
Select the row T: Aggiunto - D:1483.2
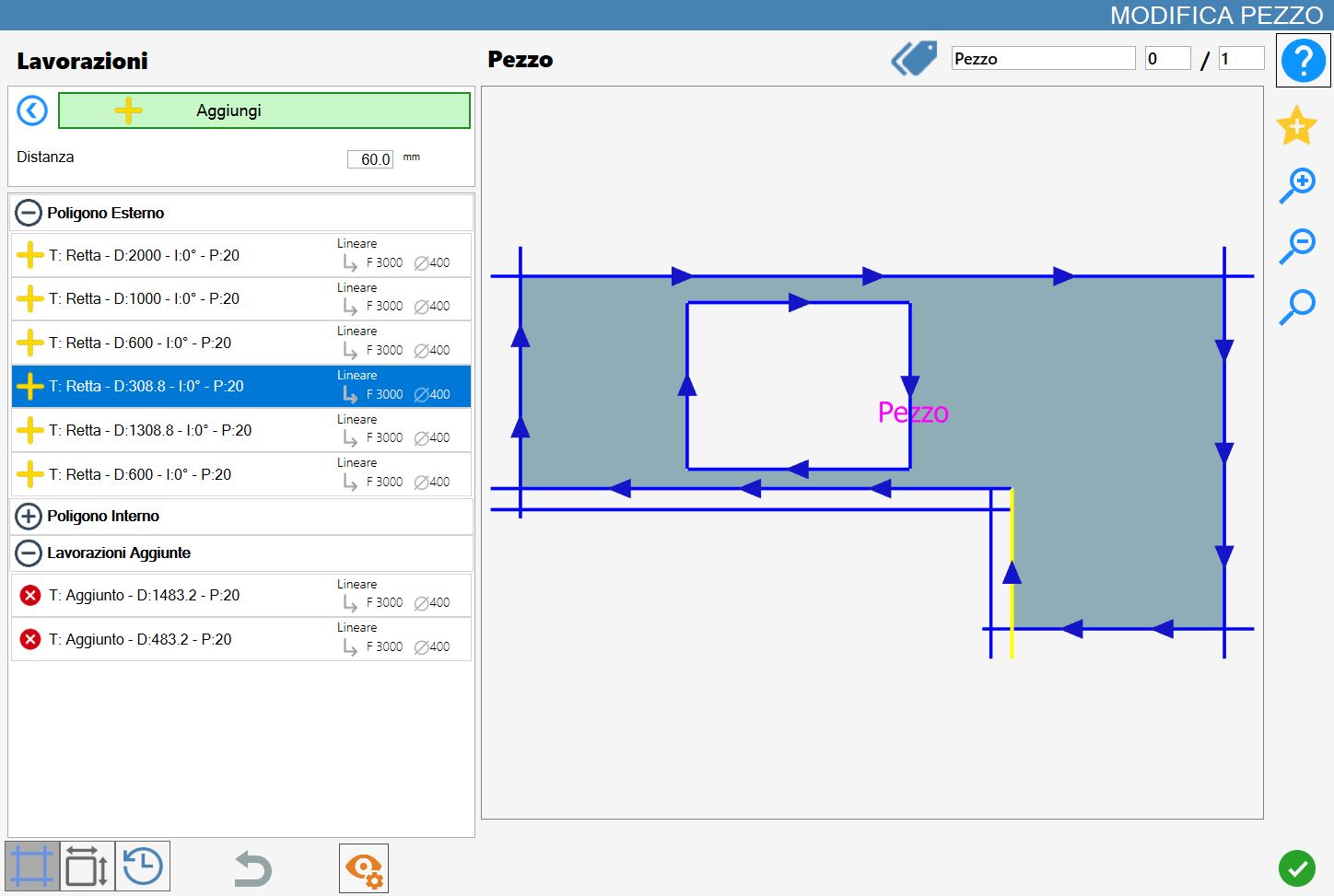point(241,595)
